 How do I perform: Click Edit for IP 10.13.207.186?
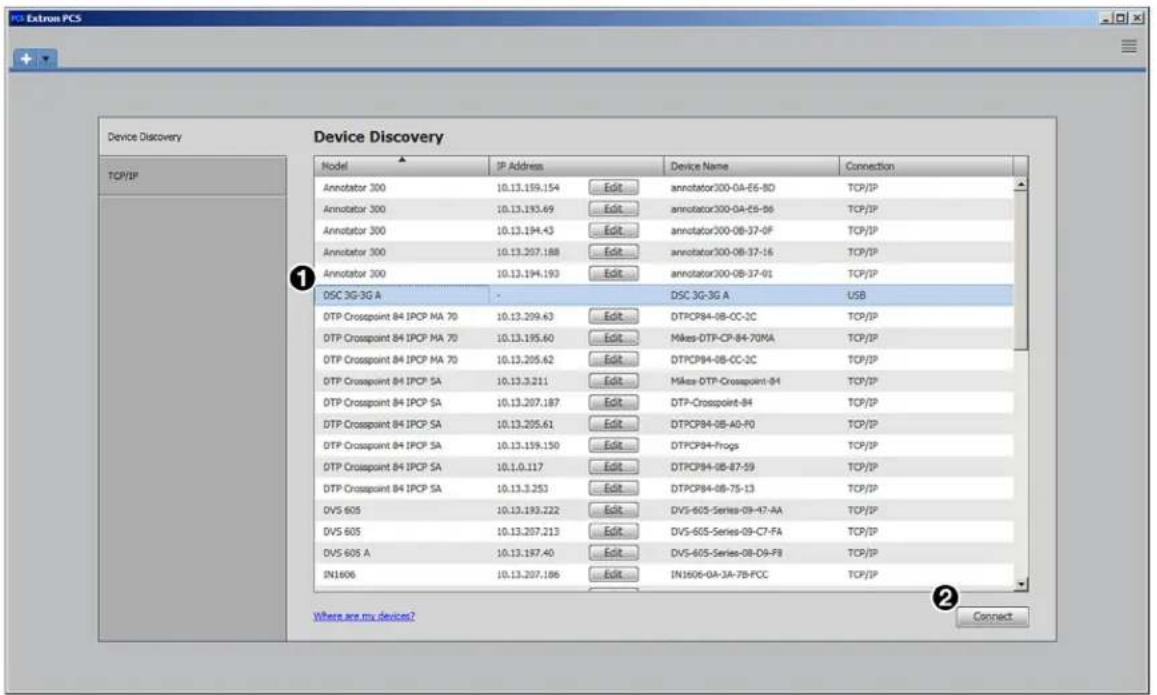pyautogui.click(x=613, y=573)
